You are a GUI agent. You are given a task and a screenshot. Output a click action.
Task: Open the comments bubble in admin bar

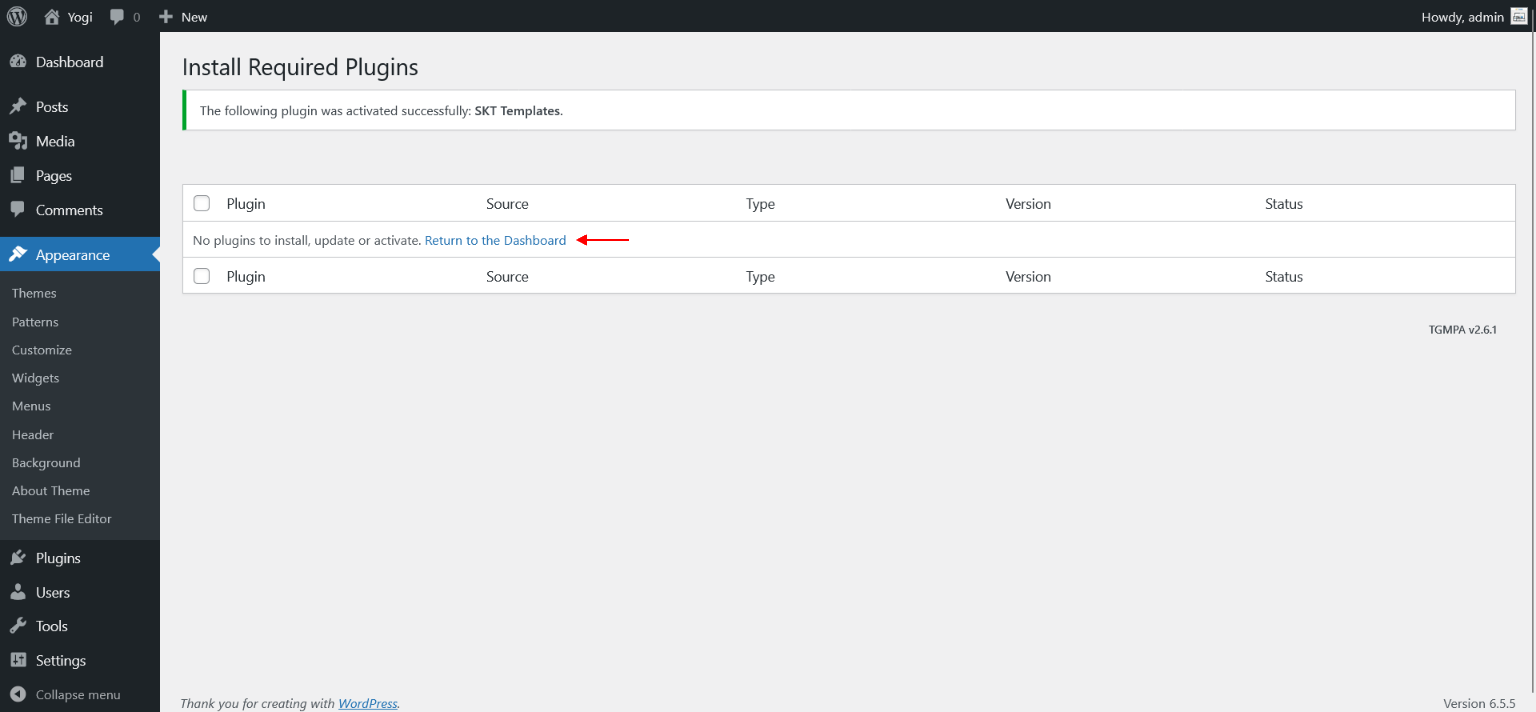(x=117, y=17)
